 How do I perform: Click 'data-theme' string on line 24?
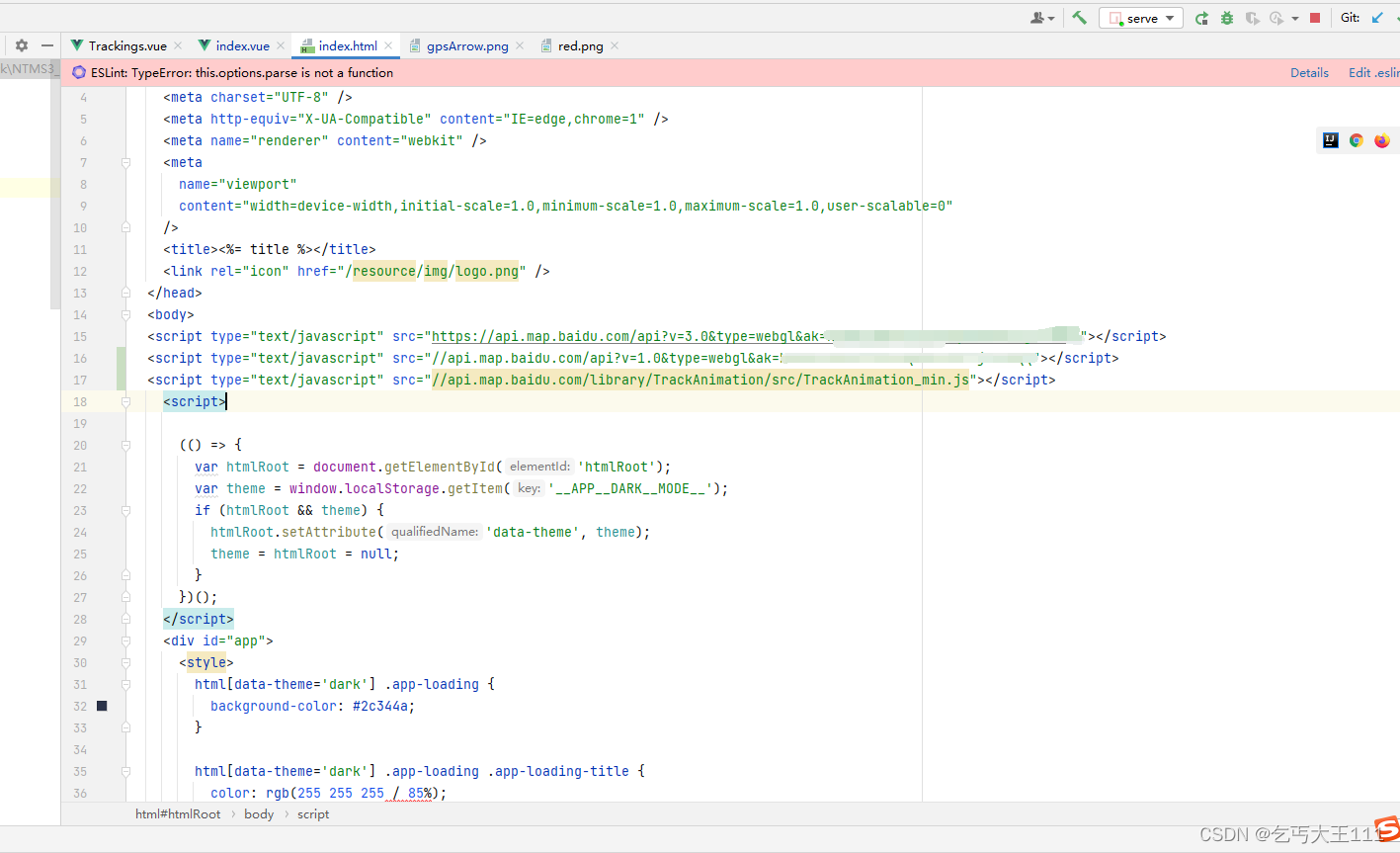[533, 532]
